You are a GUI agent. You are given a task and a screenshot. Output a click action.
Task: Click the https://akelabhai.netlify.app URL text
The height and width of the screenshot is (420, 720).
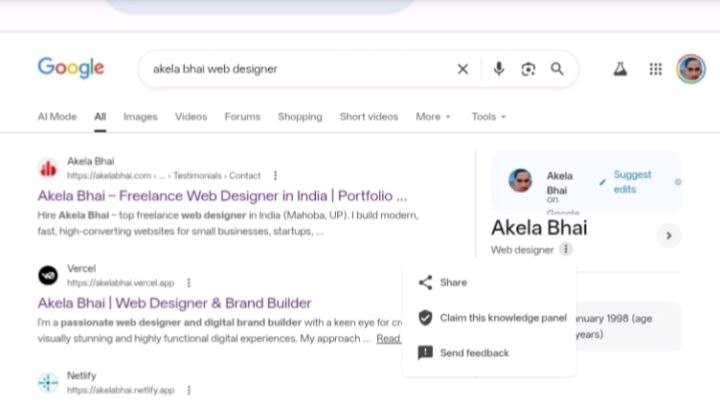pos(121,390)
